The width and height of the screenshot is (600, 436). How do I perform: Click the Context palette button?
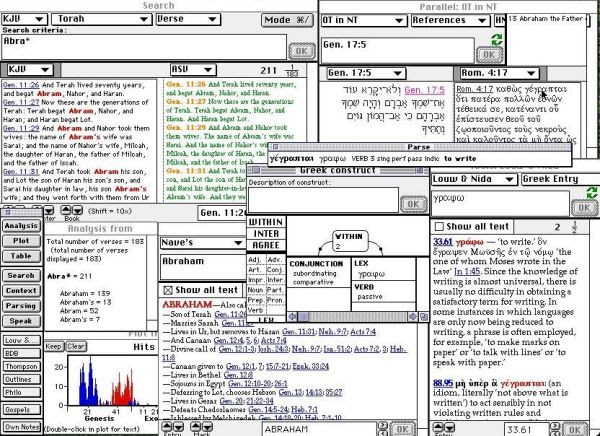(x=21, y=291)
